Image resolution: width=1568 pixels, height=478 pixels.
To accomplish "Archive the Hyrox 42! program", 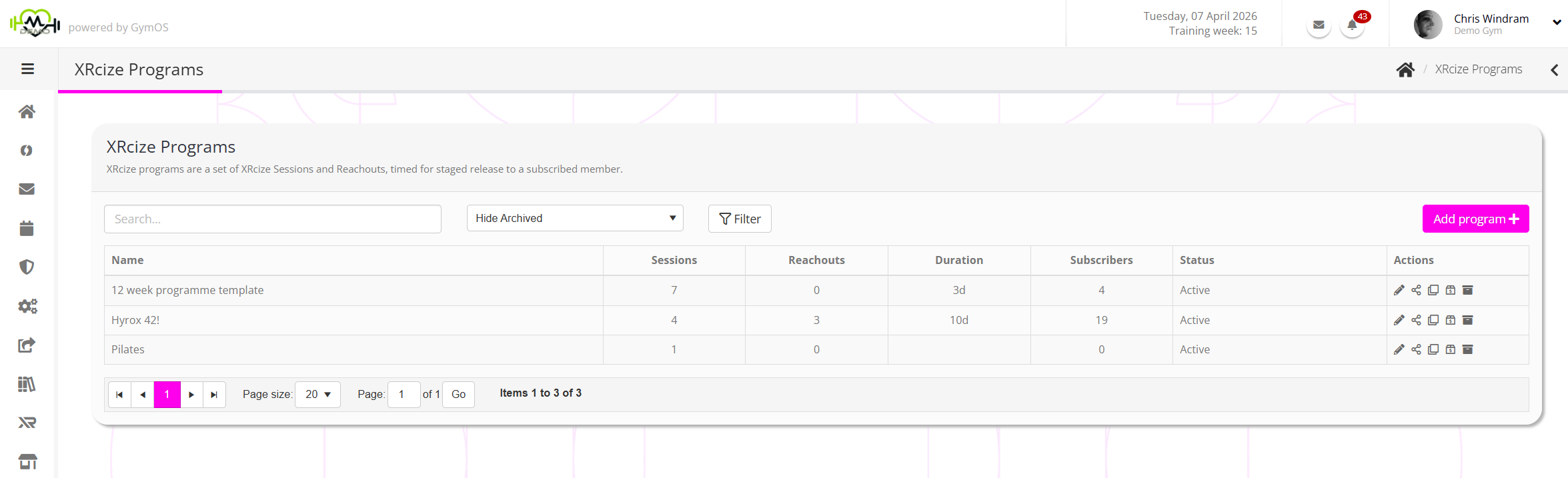I will [1467, 320].
